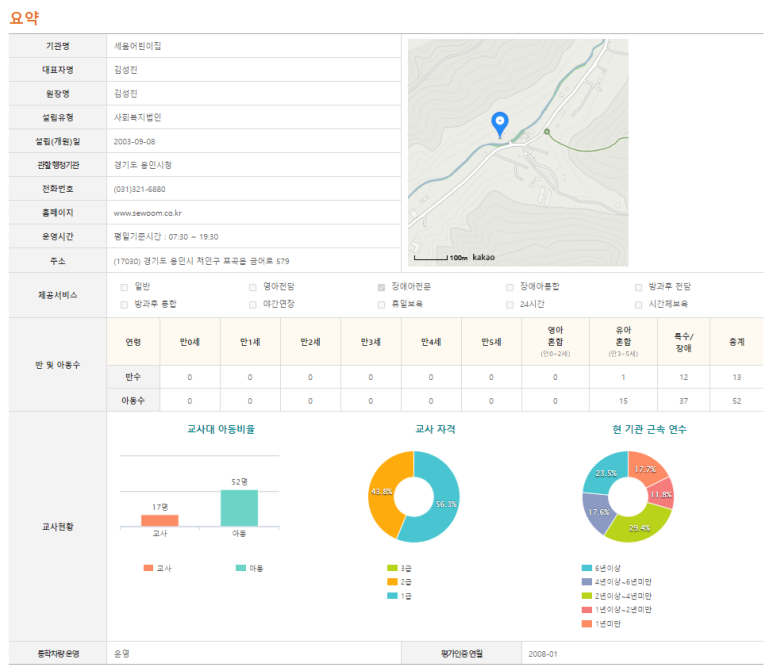
Task: Check the 24시간 checkbox
Action: point(510,305)
